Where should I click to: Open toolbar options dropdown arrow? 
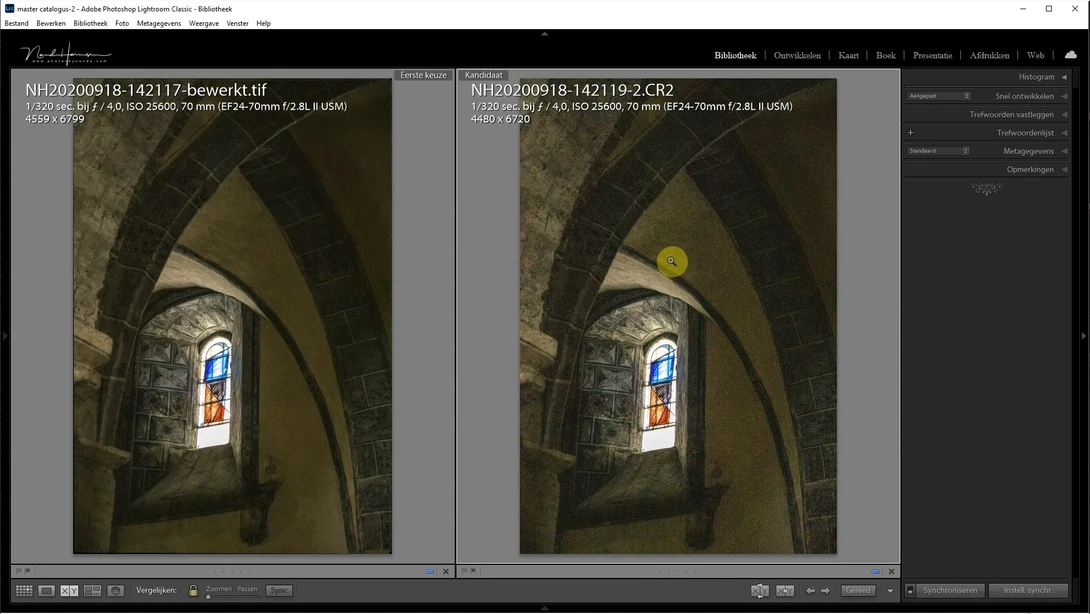pyautogui.click(x=890, y=591)
